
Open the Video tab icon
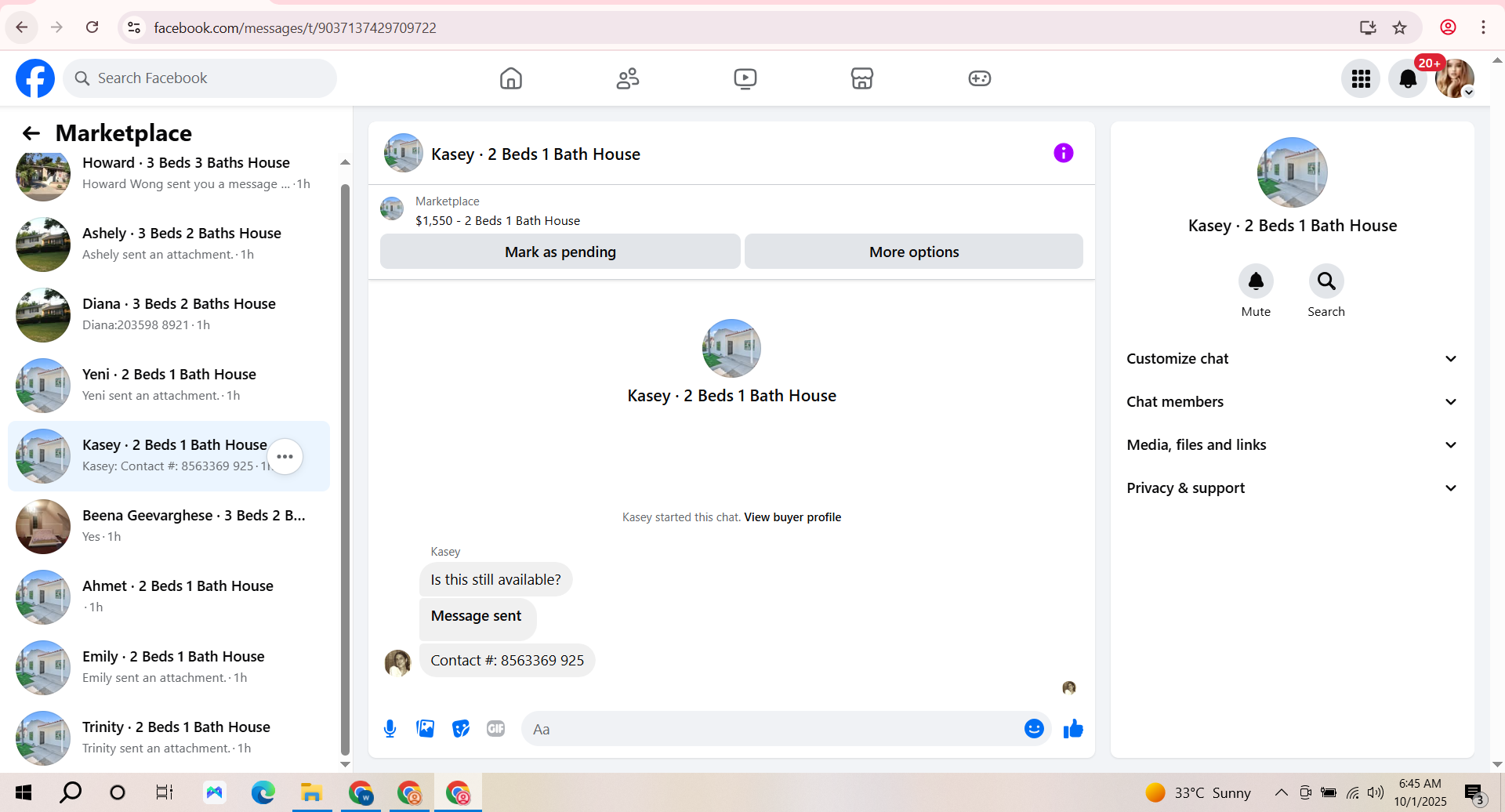[x=745, y=78]
